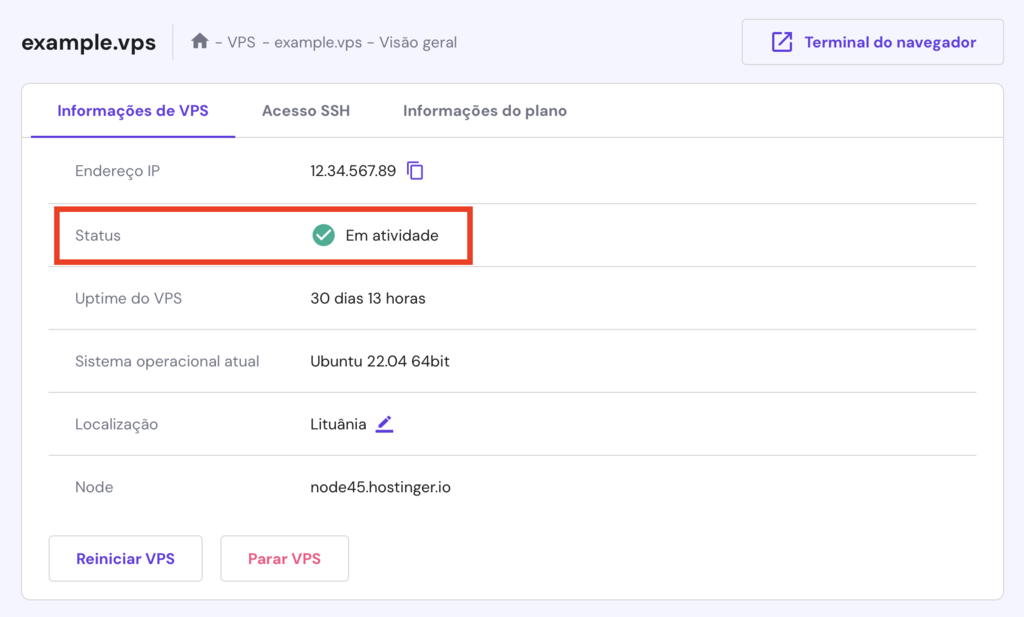Click the home icon in the breadcrumb
This screenshot has width=1024, height=617.
coord(199,42)
